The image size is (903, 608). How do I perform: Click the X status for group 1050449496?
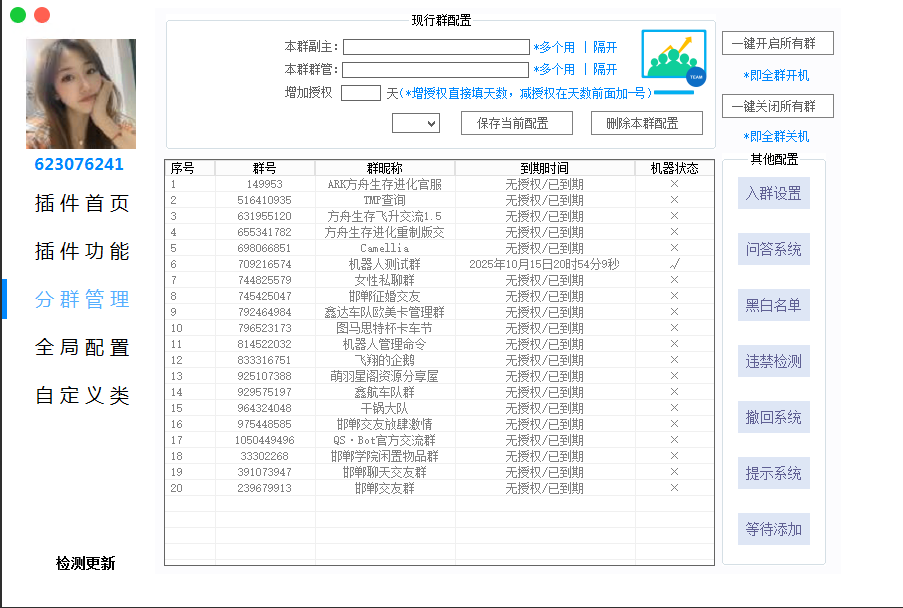click(x=674, y=440)
